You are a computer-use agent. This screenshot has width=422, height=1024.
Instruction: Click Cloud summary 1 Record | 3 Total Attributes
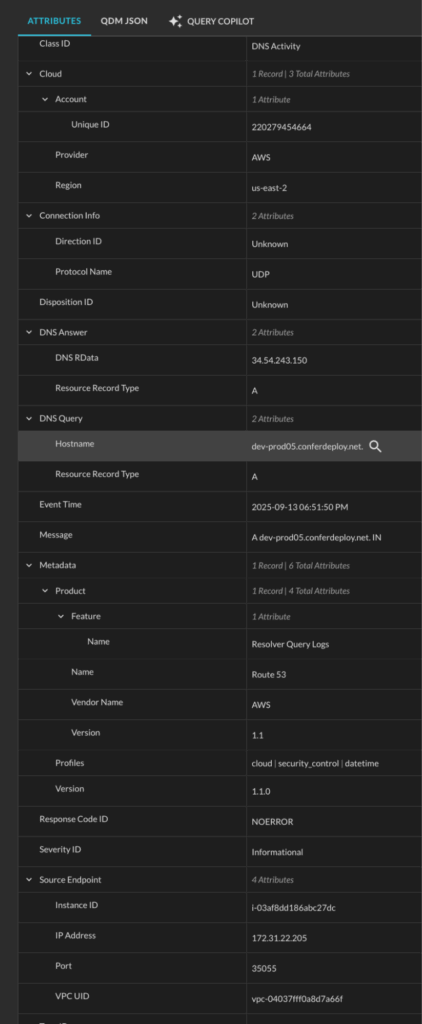[300, 74]
